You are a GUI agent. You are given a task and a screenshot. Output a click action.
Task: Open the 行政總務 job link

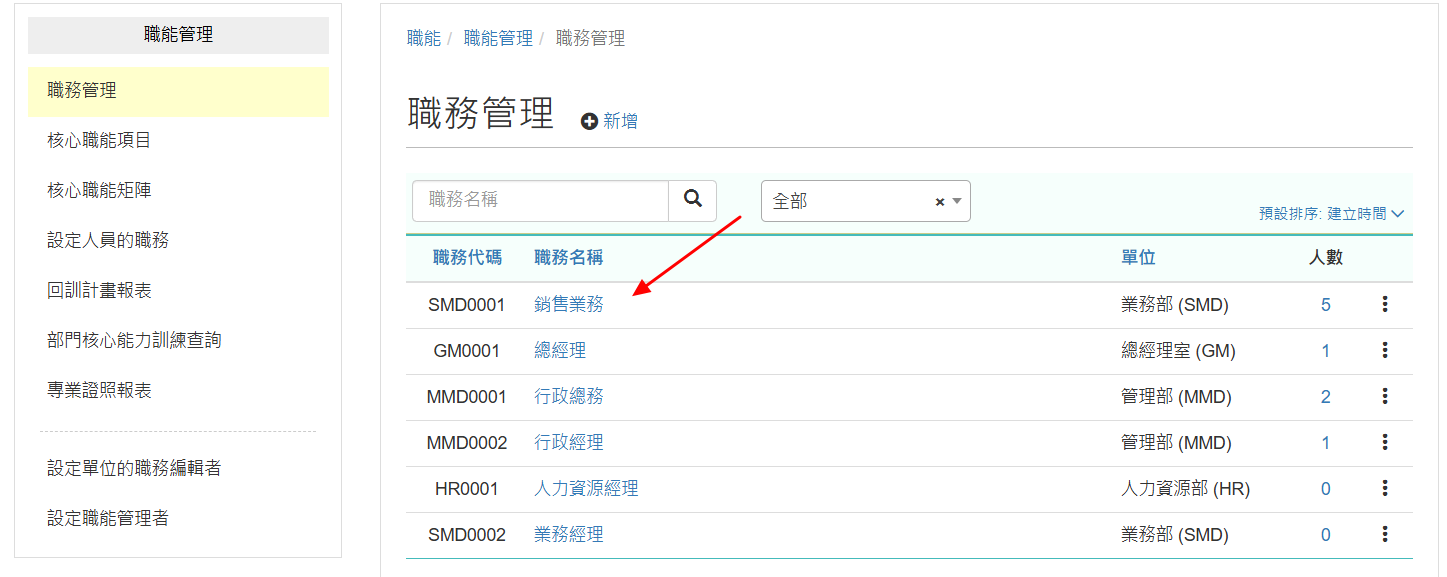[x=569, y=397]
